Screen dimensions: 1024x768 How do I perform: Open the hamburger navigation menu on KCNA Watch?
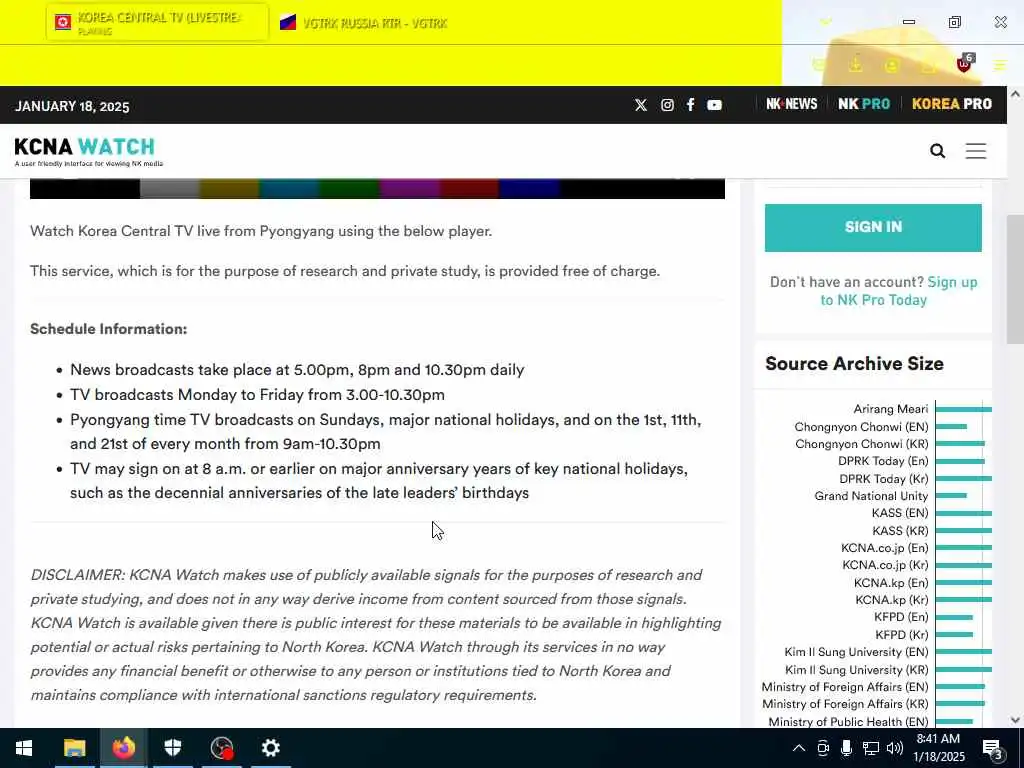point(976,151)
